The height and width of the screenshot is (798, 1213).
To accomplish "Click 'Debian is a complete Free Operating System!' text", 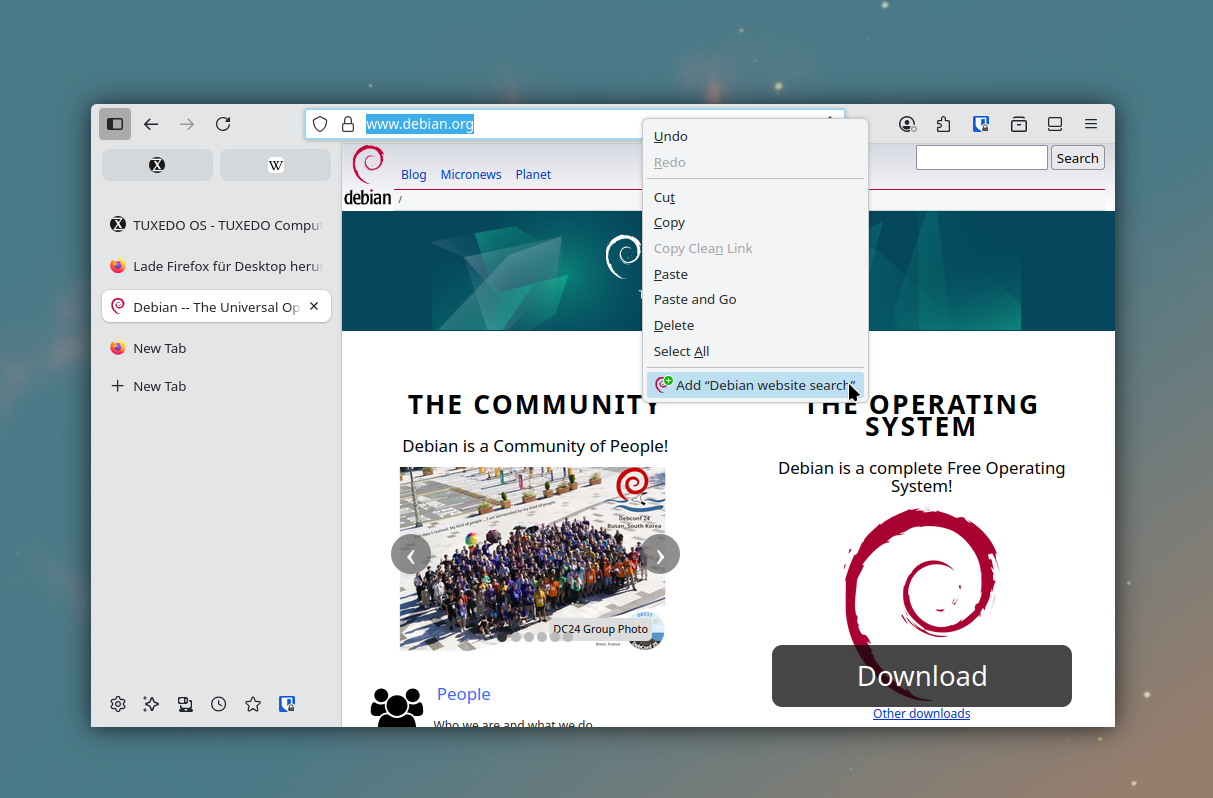I will pos(921,477).
